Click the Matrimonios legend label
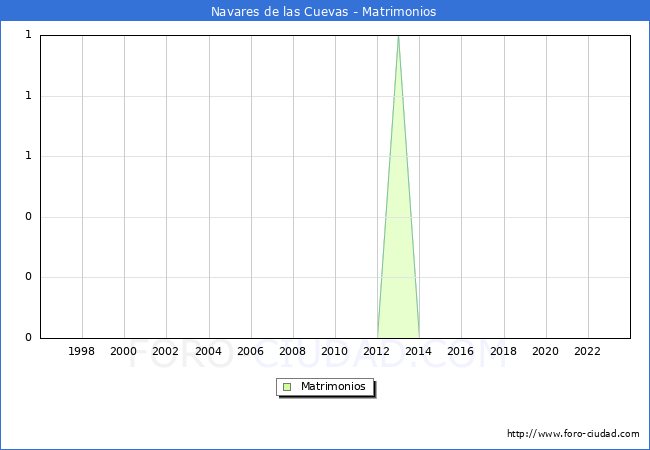Image resolution: width=650 pixels, height=450 pixels. point(333,386)
